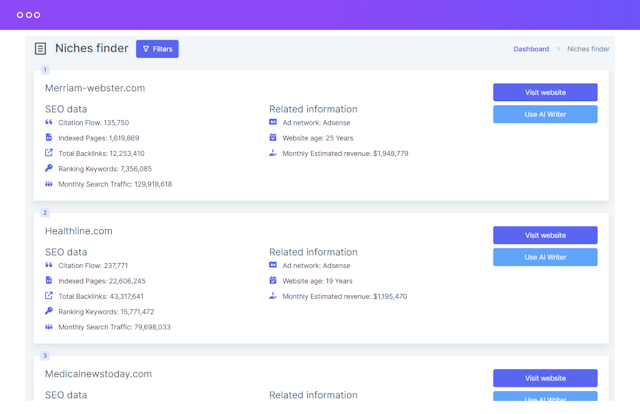Visit website for Healthline.com
Viewport: 640px width, 414px height.
point(545,235)
